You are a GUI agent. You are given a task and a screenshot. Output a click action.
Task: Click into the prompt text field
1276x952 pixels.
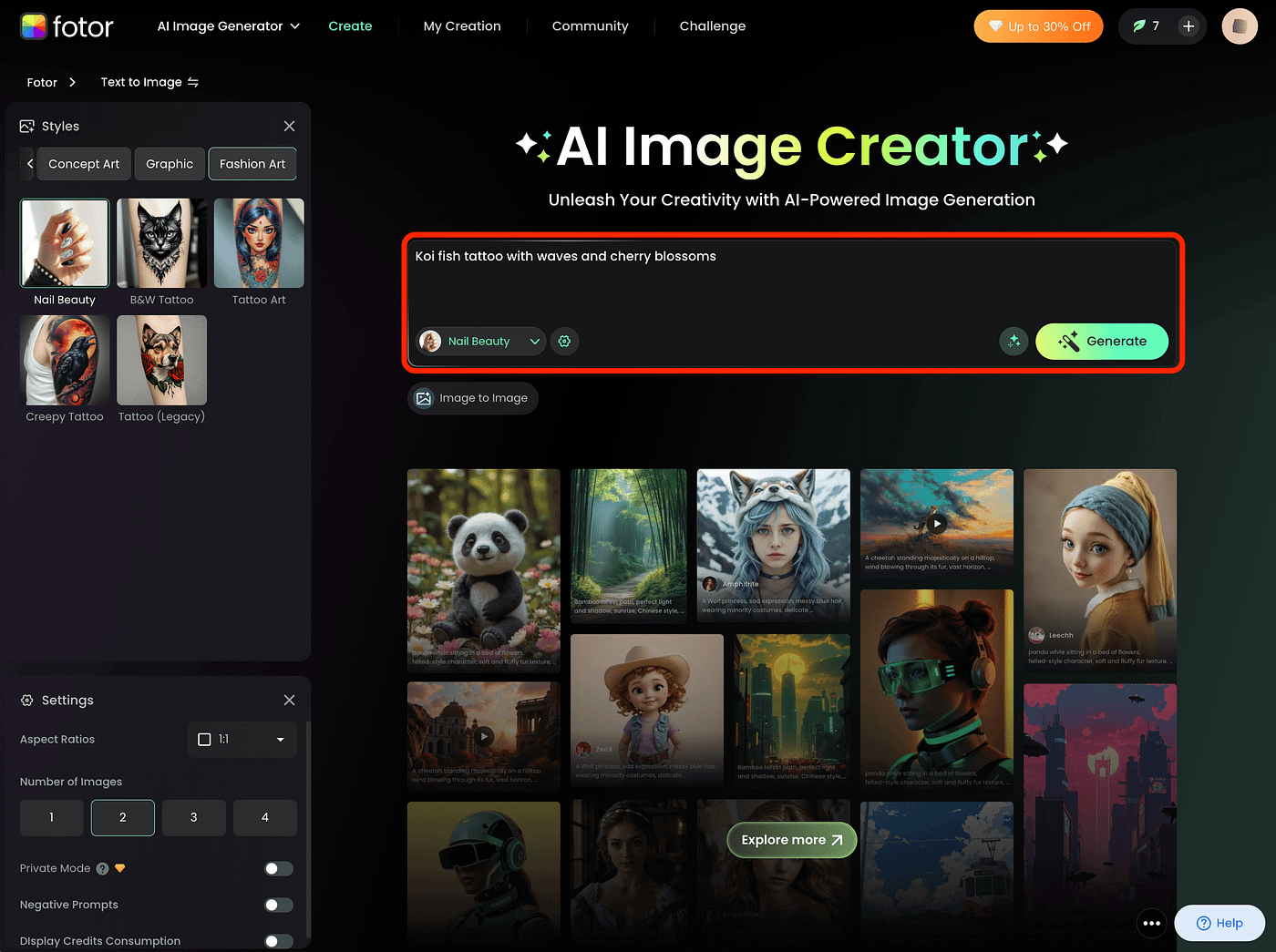click(793, 281)
